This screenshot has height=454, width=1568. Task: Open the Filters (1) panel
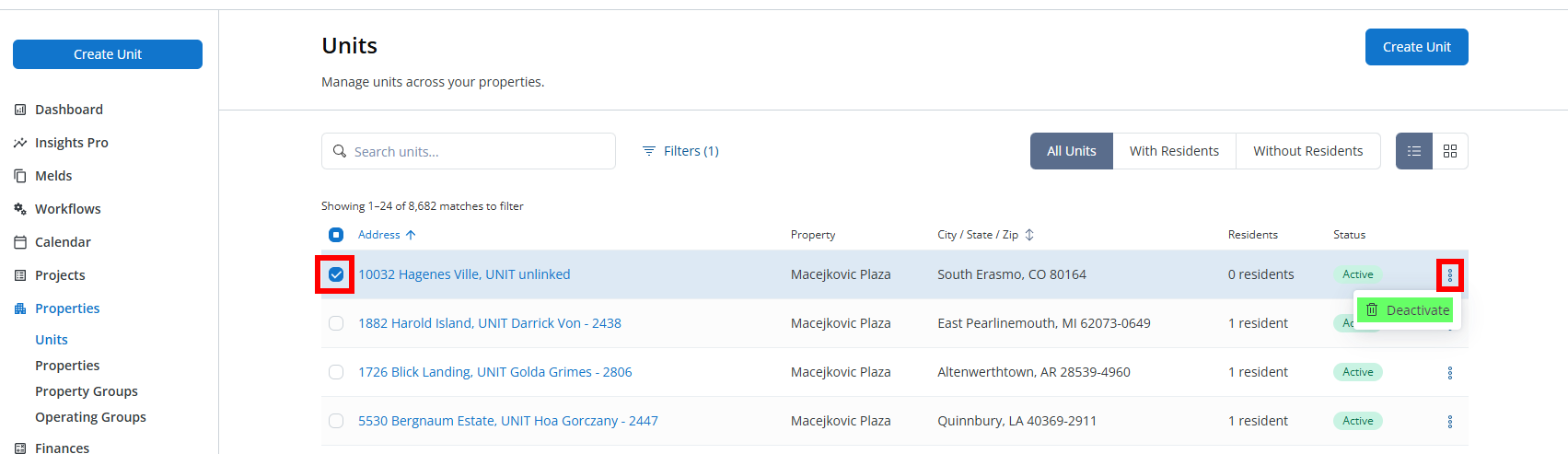680,151
